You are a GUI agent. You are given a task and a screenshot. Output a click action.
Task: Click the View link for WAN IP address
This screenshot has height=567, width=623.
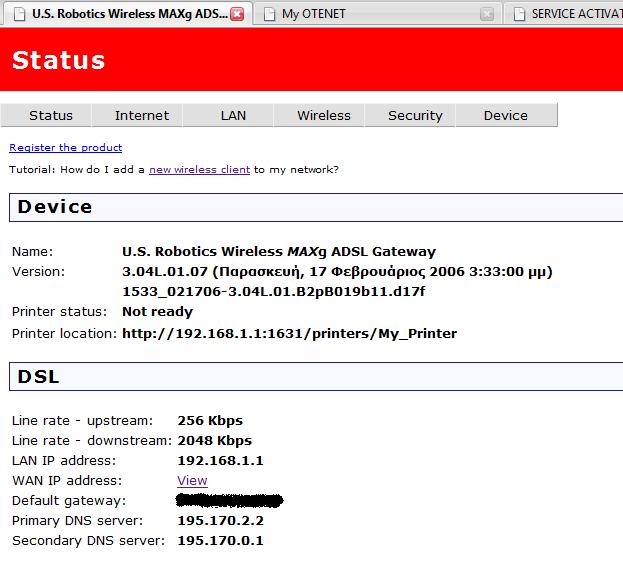point(192,481)
